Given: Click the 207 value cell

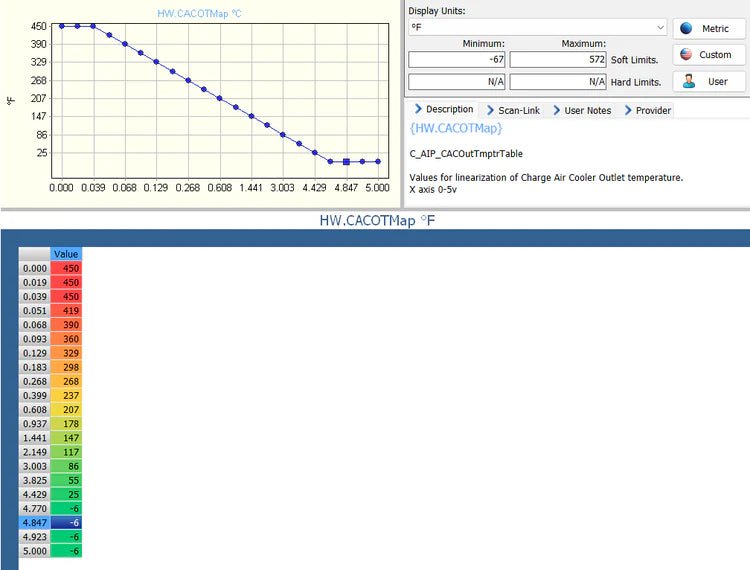Looking at the screenshot, I should [66, 410].
